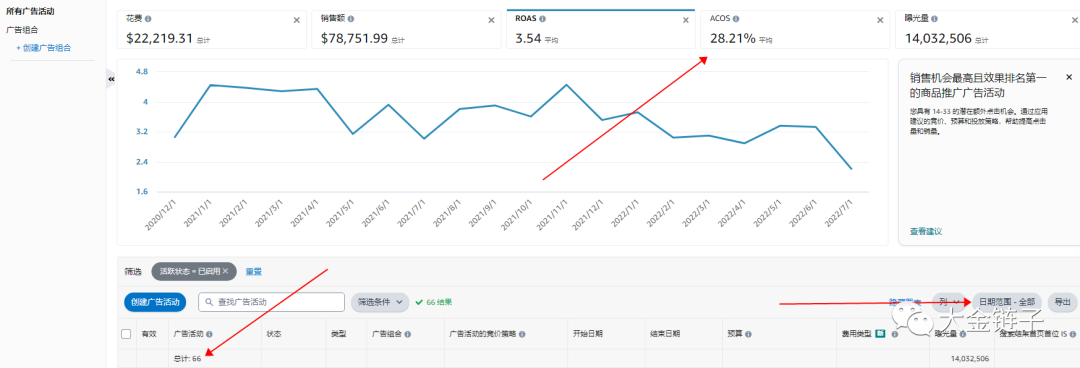Click the 查找广告活动 search field

(x=271, y=302)
